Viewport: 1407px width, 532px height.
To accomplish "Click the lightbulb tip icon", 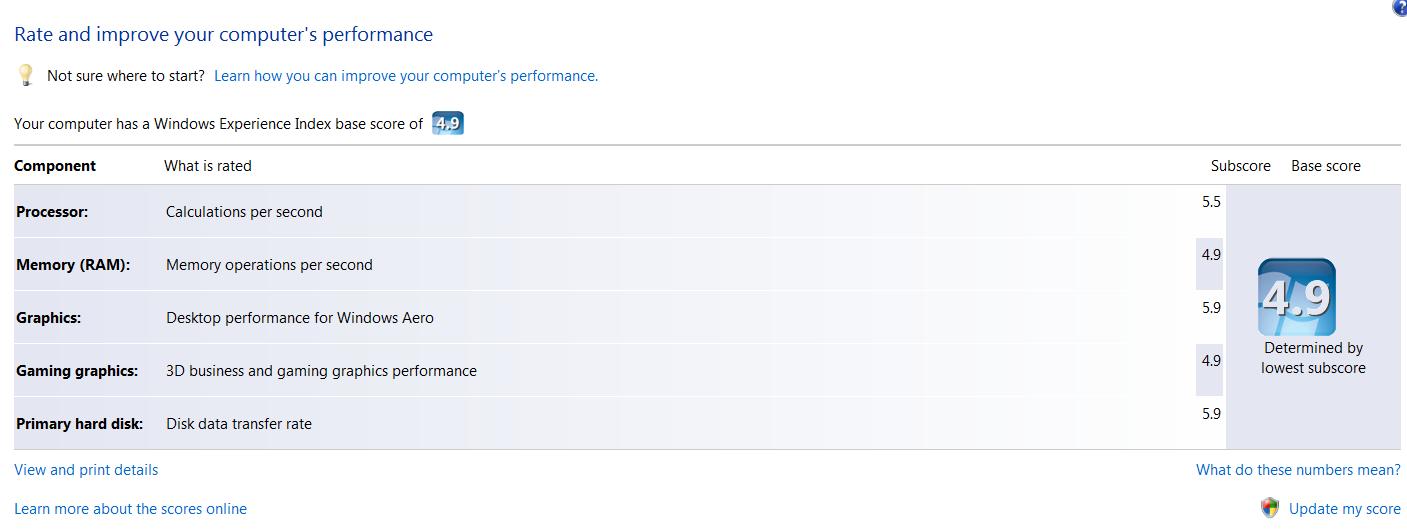I will [x=27, y=75].
